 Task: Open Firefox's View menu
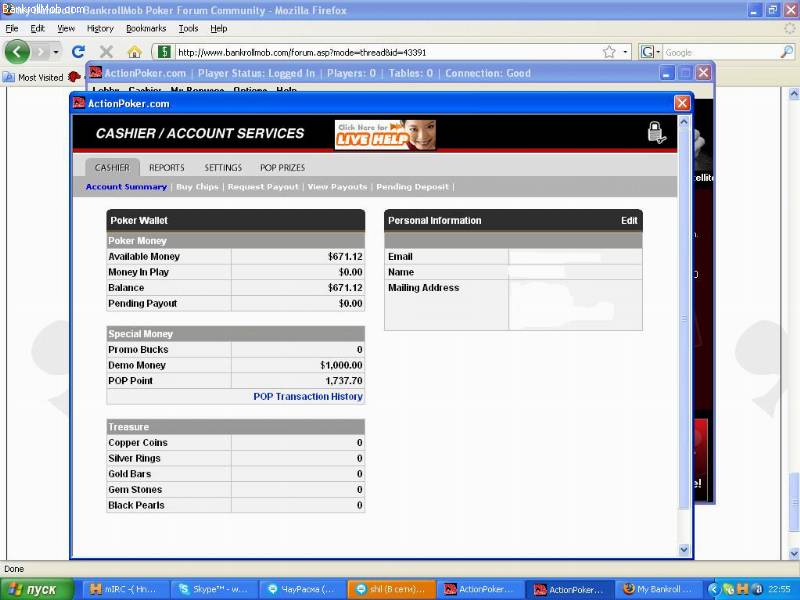[x=66, y=29]
